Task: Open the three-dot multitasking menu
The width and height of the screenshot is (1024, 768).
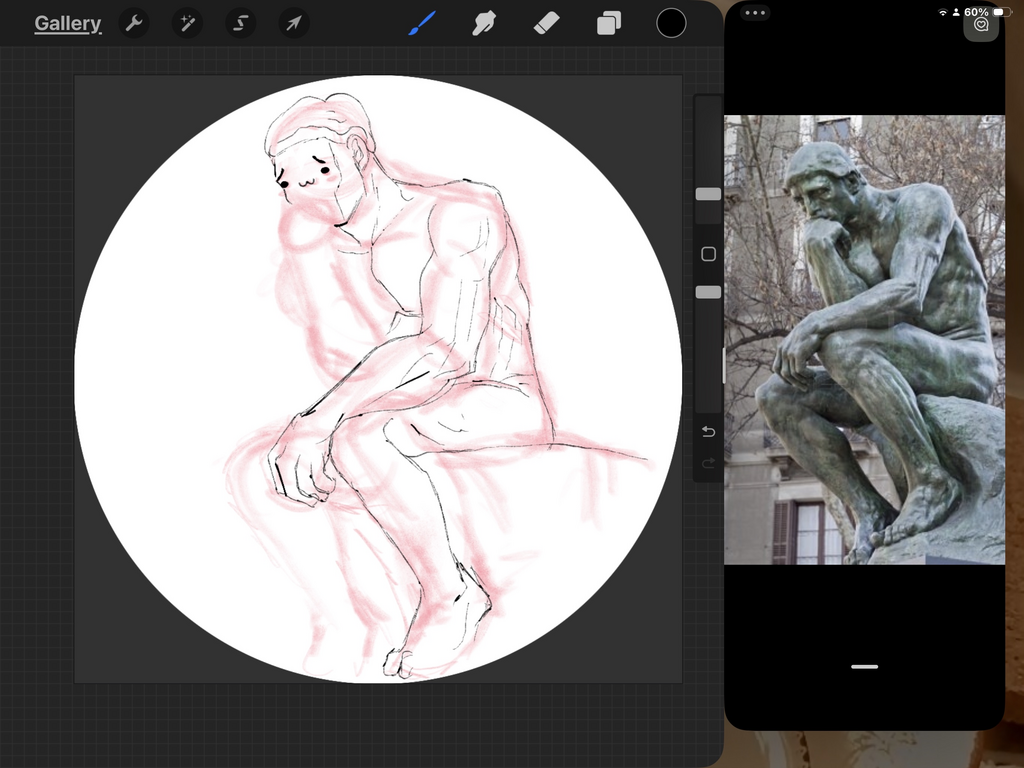Action: click(x=755, y=13)
